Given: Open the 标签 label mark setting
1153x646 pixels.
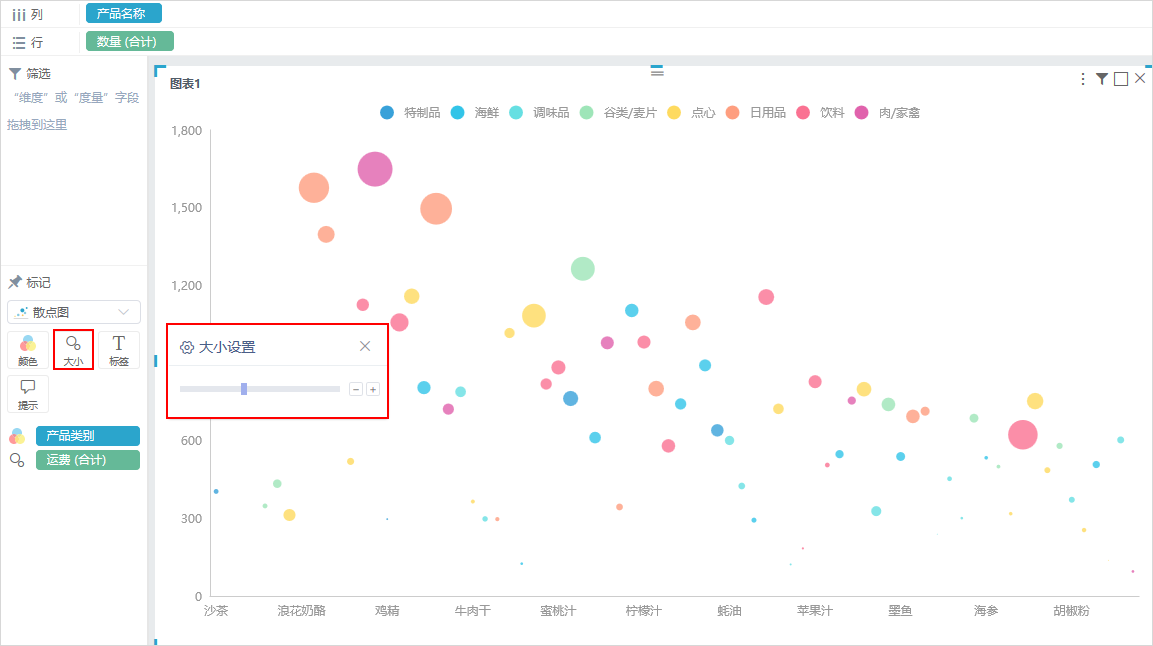Looking at the screenshot, I should coord(118,350).
